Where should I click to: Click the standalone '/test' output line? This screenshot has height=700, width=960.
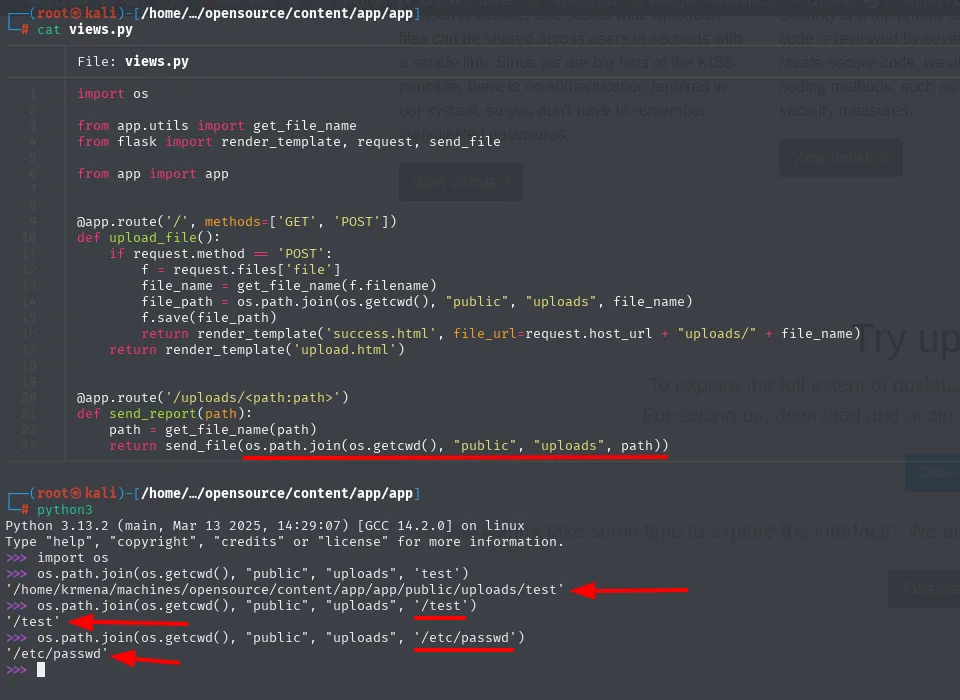(33, 621)
